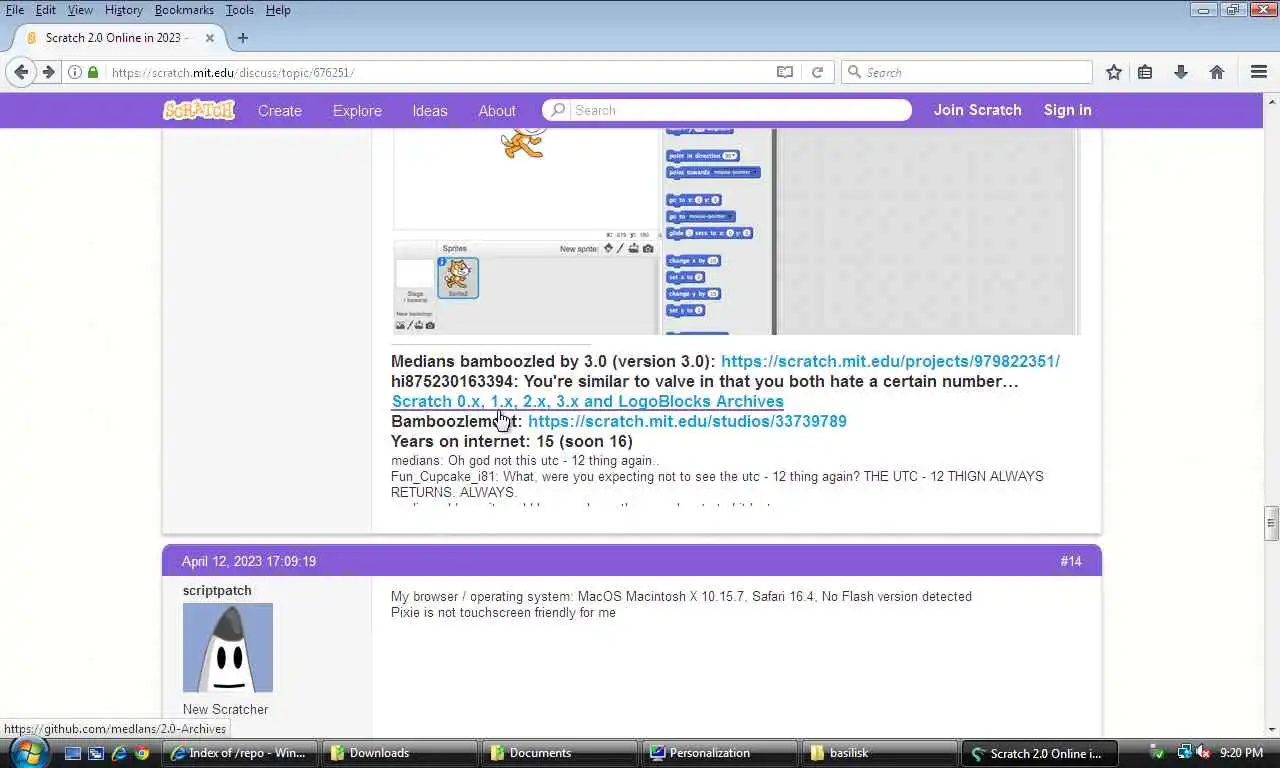Open the History menu
The width and height of the screenshot is (1280, 768).
(124, 10)
